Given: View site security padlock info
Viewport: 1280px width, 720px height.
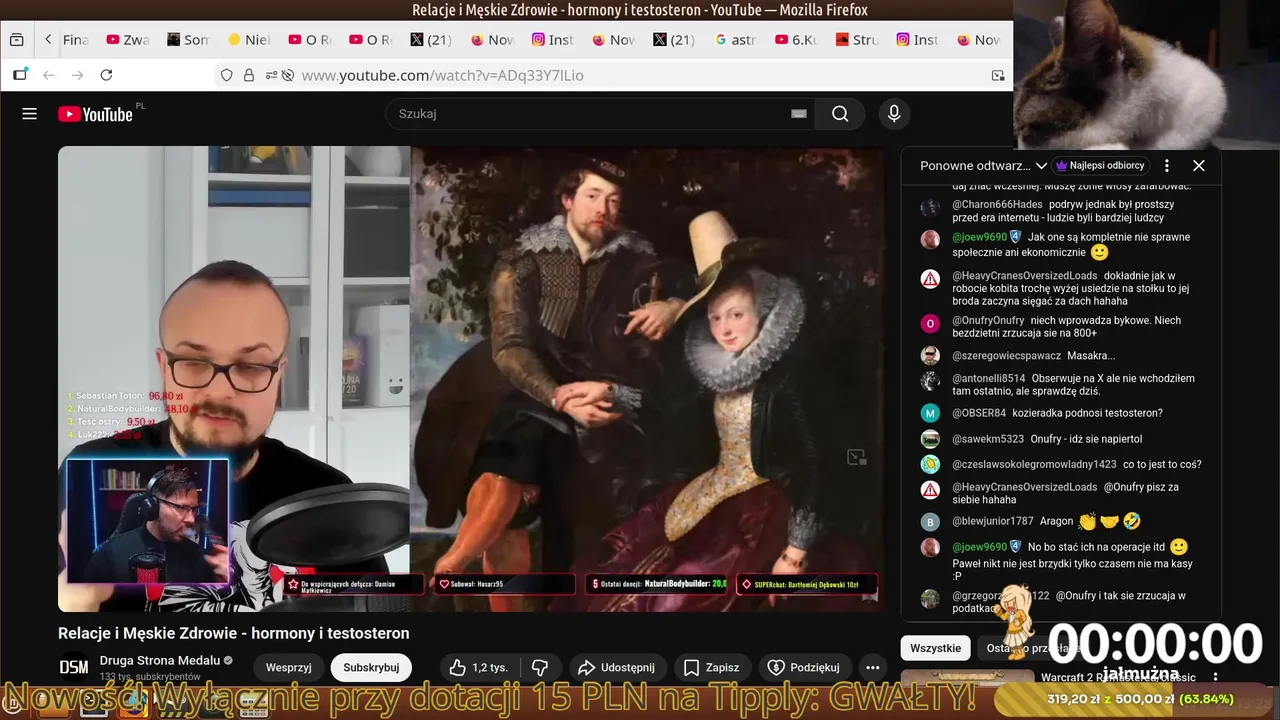Looking at the screenshot, I should (249, 75).
